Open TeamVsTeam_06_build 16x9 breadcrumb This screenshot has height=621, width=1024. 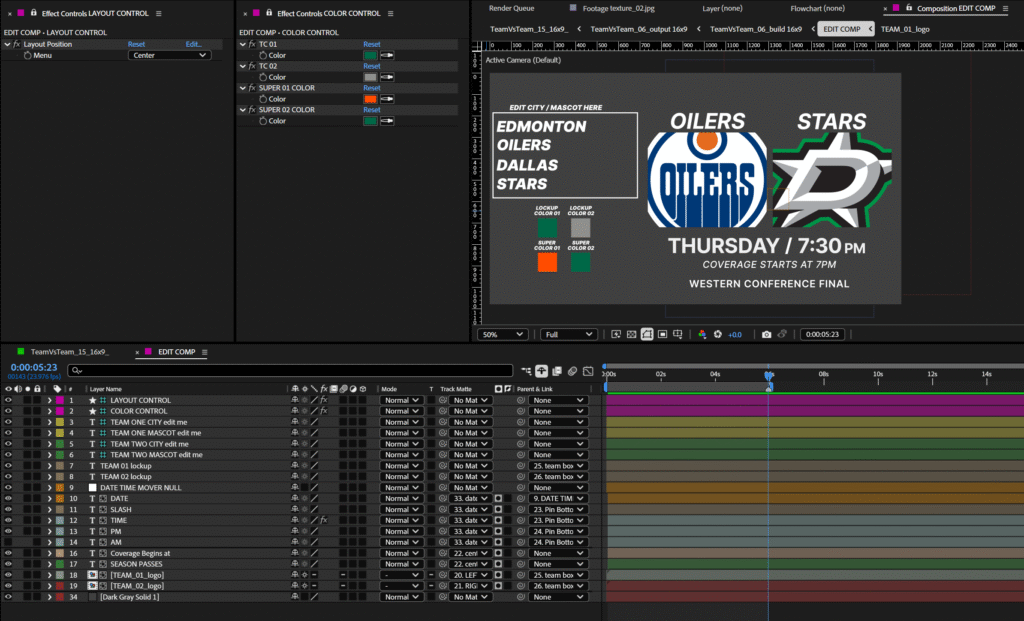click(x=756, y=29)
